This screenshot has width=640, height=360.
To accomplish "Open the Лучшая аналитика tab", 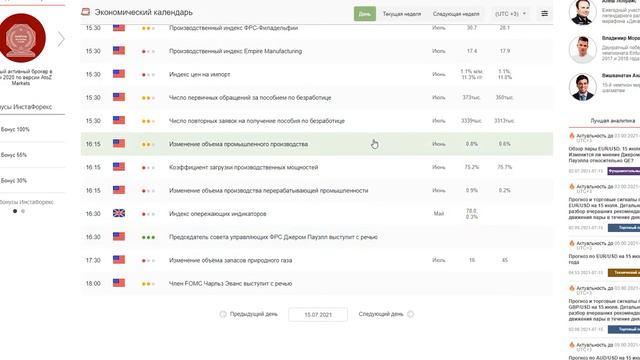I will coord(613,121).
